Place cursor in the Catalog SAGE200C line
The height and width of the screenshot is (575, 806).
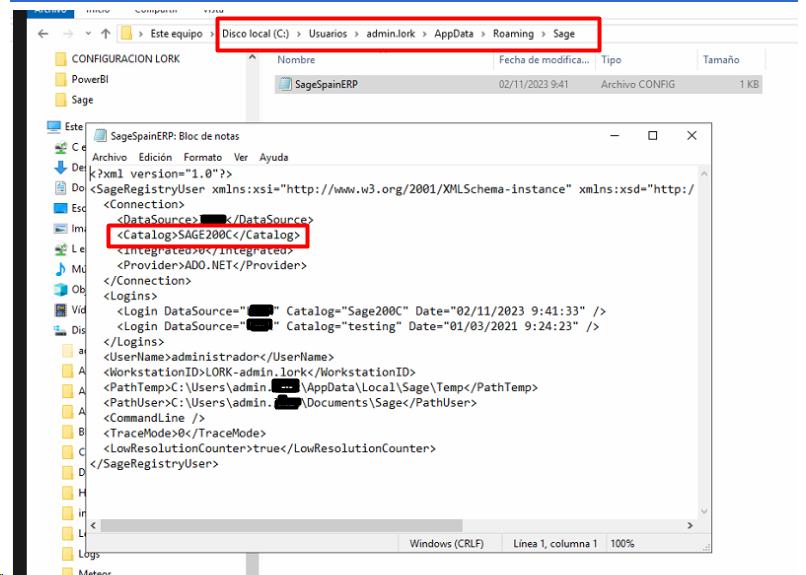click(208, 235)
